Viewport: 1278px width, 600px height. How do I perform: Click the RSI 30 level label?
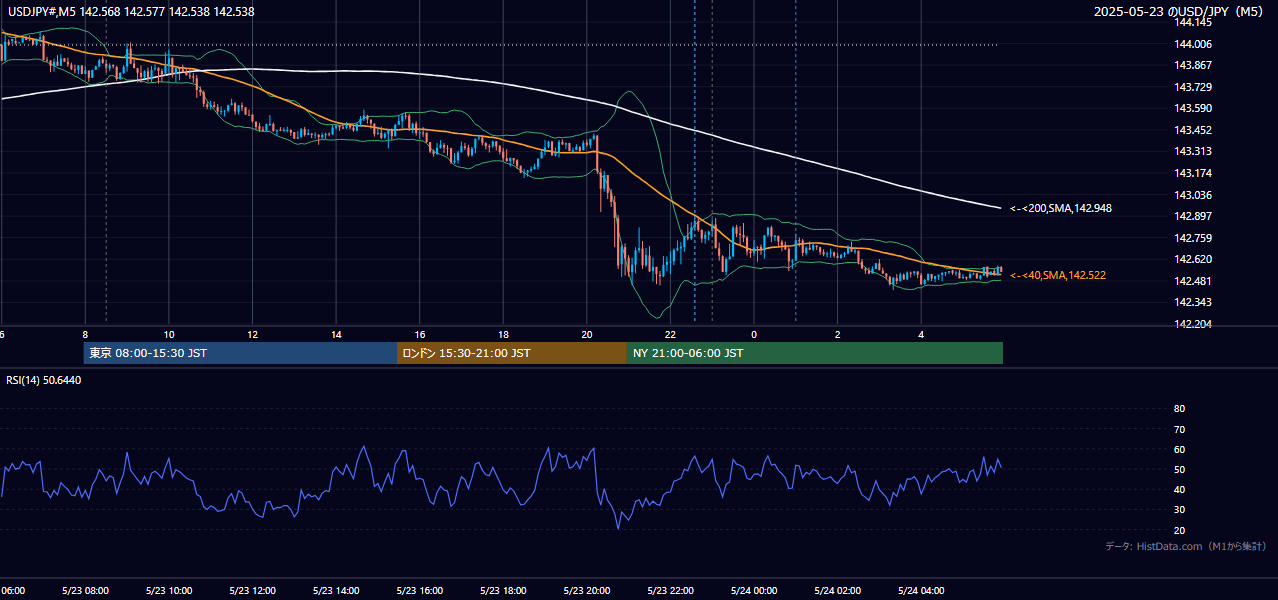point(1179,510)
